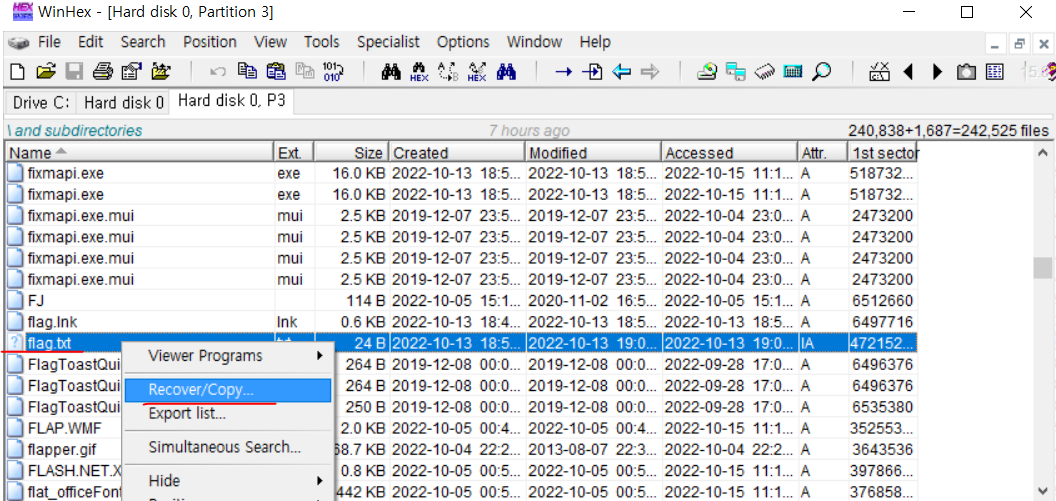Choose Export list... from context menu

[x=228, y=413]
